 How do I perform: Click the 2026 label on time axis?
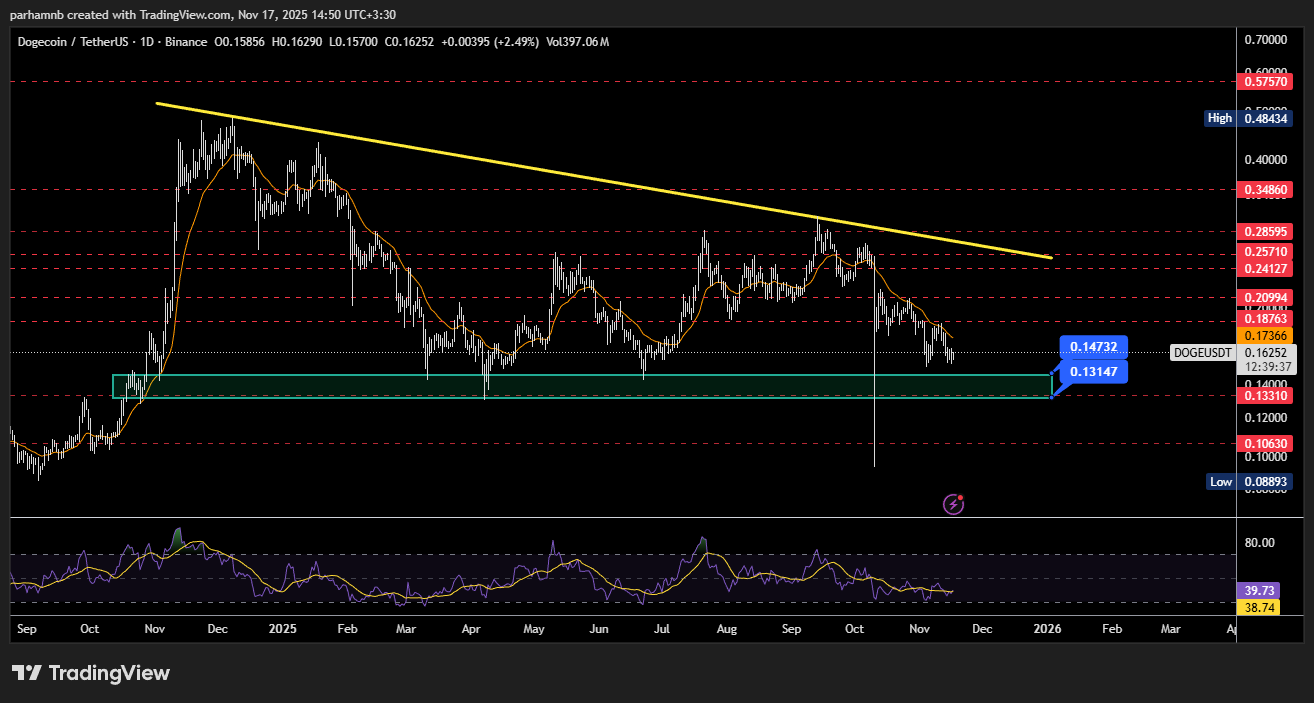pos(1047,629)
